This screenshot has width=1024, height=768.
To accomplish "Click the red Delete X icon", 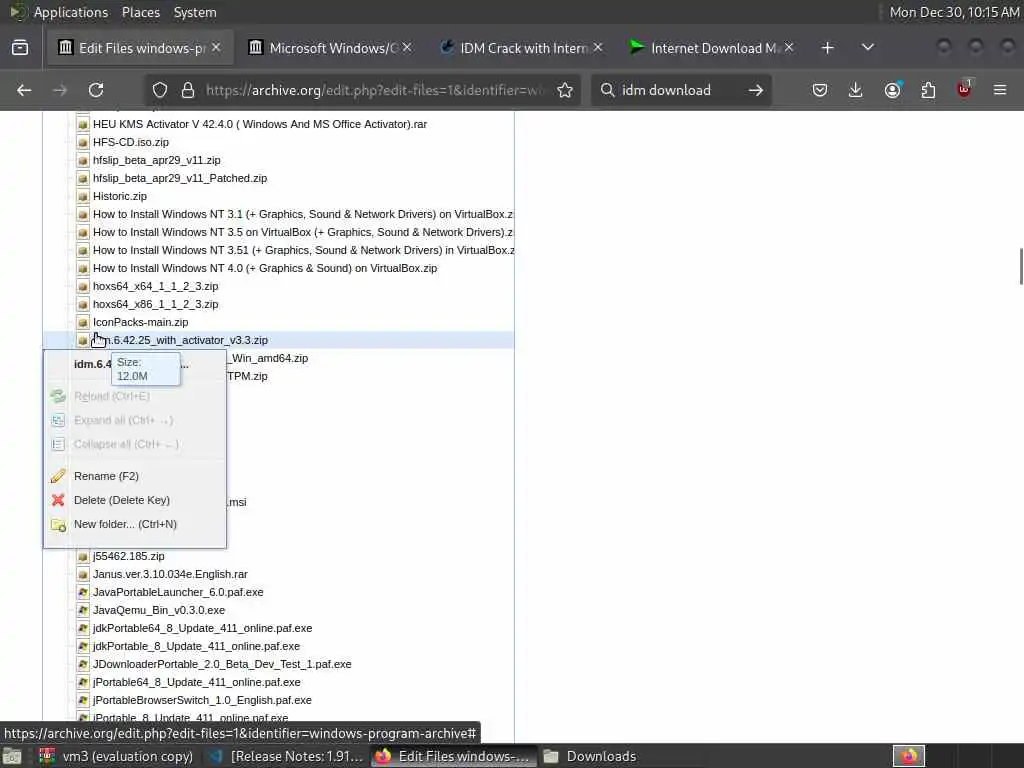I will 58,500.
